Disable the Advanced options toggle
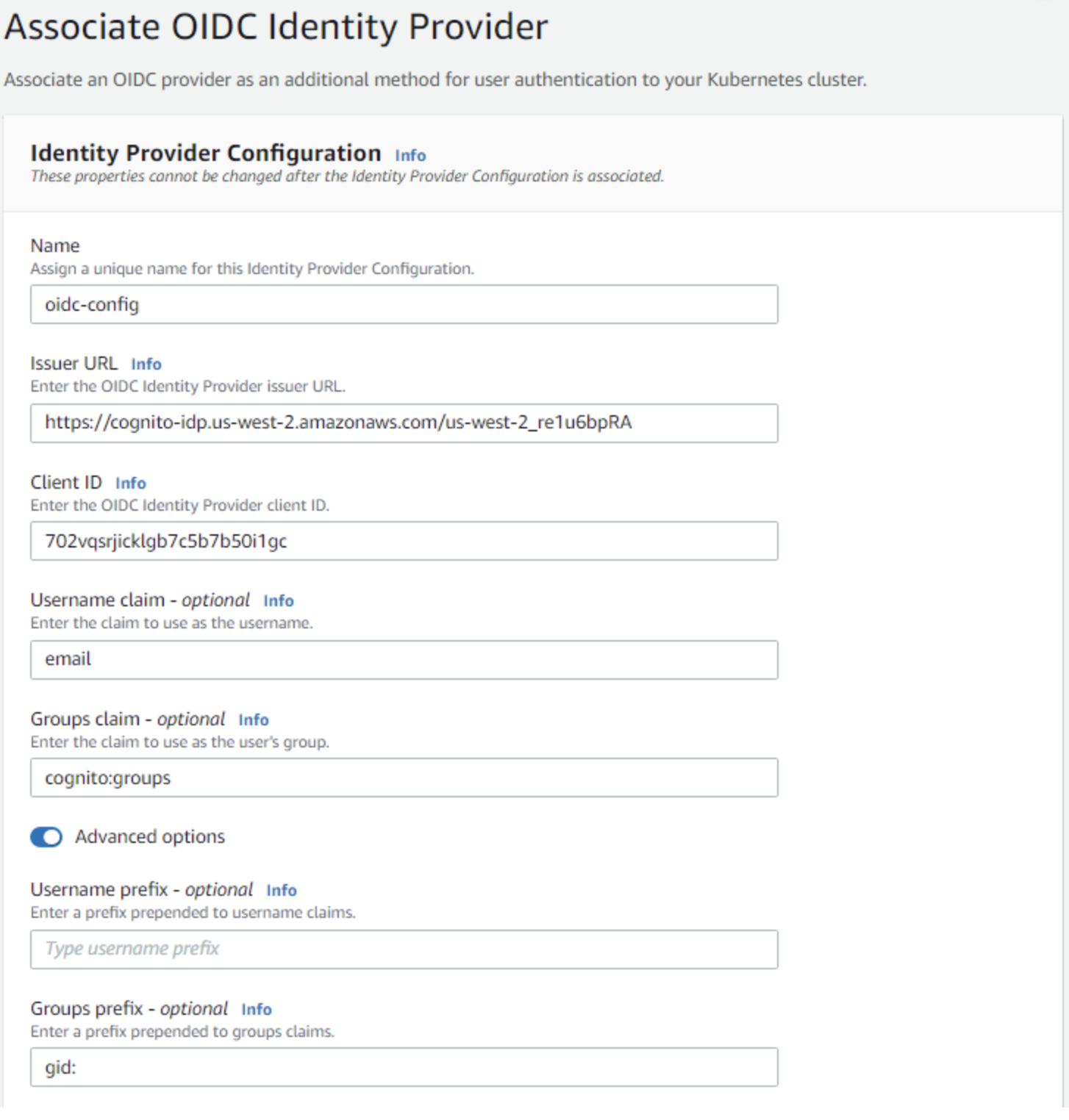This screenshot has height=1120, width=1069. pos(46,837)
